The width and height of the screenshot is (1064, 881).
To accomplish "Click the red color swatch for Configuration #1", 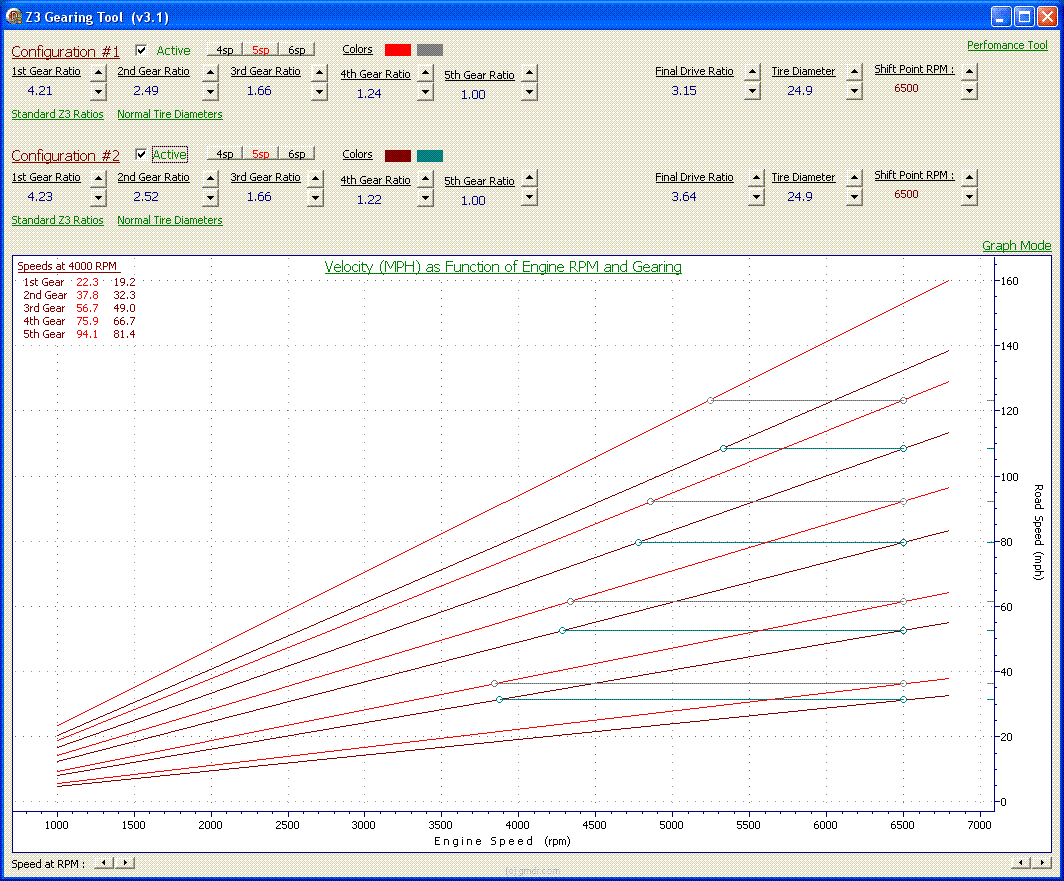I will (x=398, y=50).
